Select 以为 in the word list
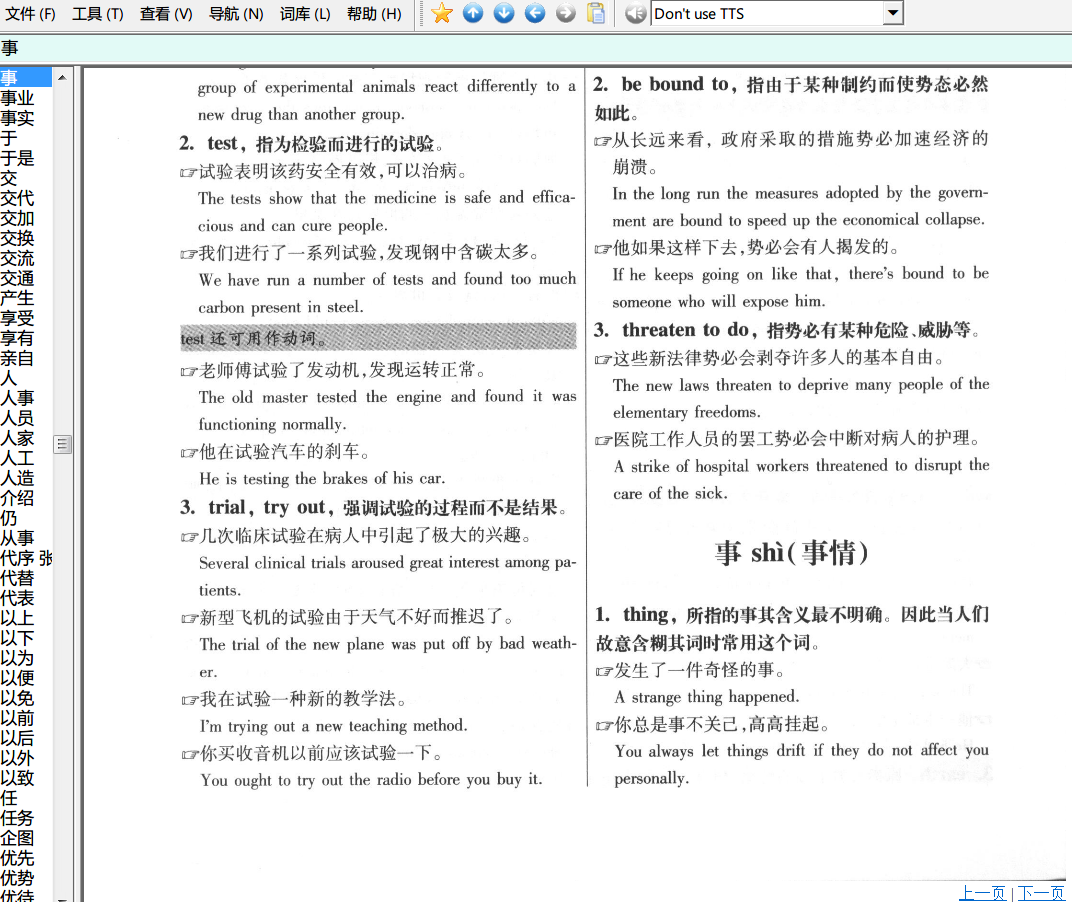 17,658
